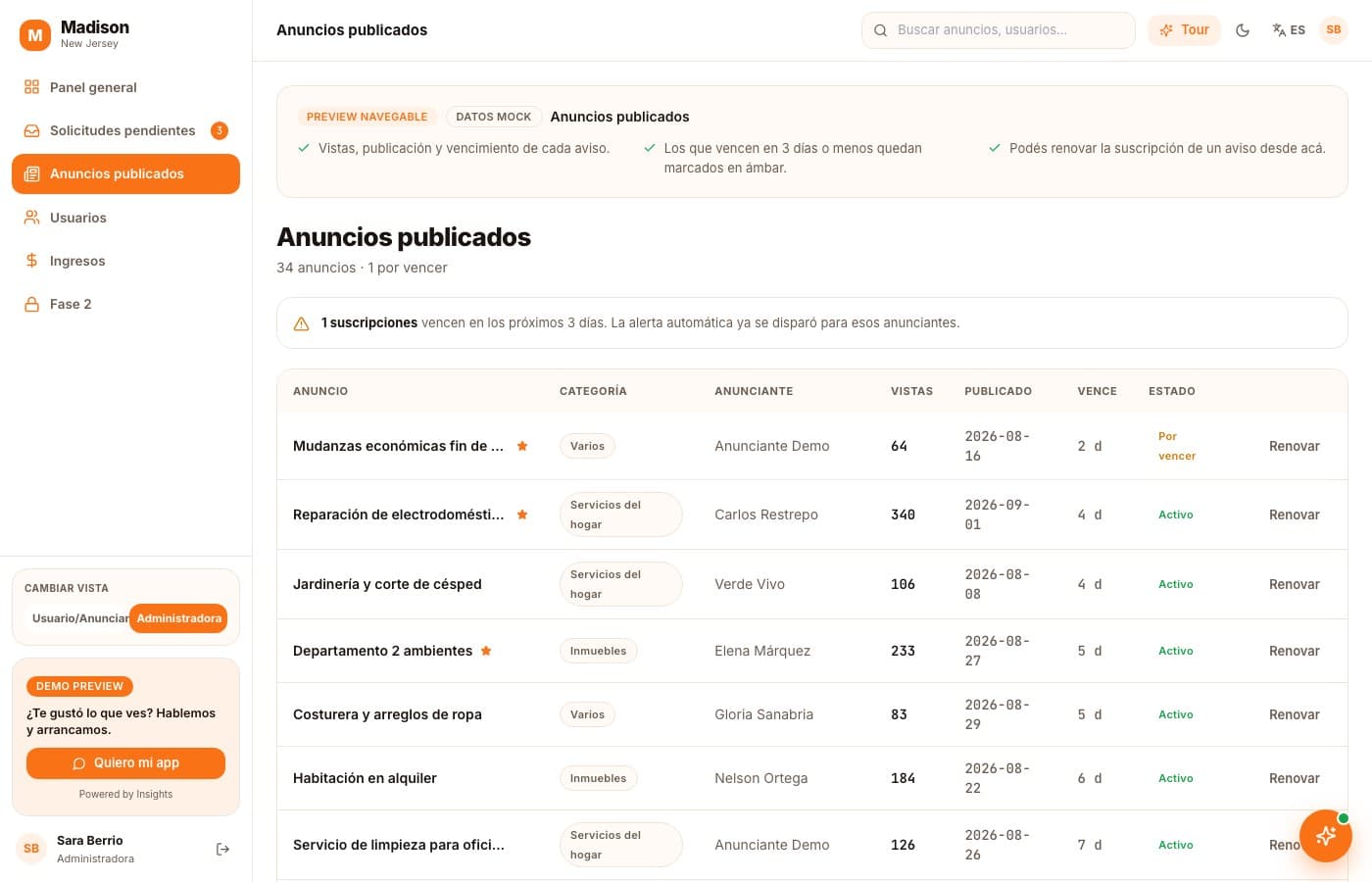Click star beside Departamento 2 ambientes
This screenshot has width=1372, height=882.
tap(486, 651)
